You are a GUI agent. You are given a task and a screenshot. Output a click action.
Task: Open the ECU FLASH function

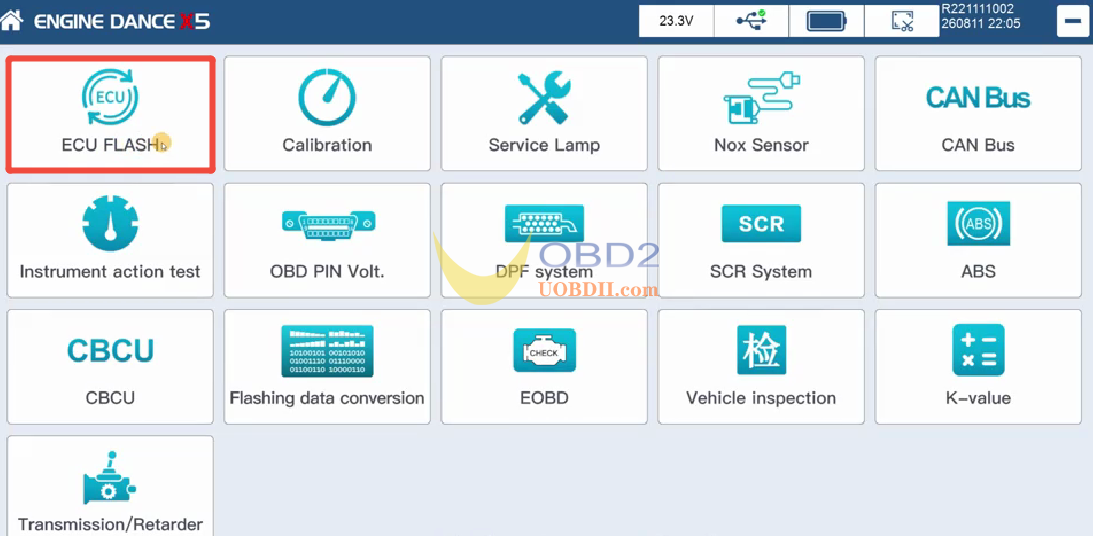coord(111,114)
